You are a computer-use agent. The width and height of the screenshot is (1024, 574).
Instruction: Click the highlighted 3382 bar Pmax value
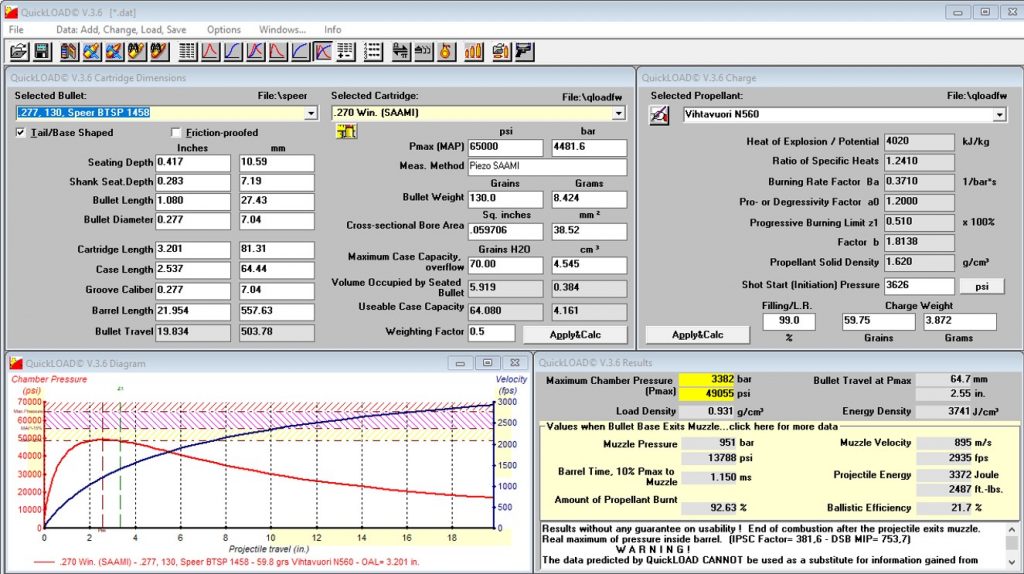(x=707, y=379)
